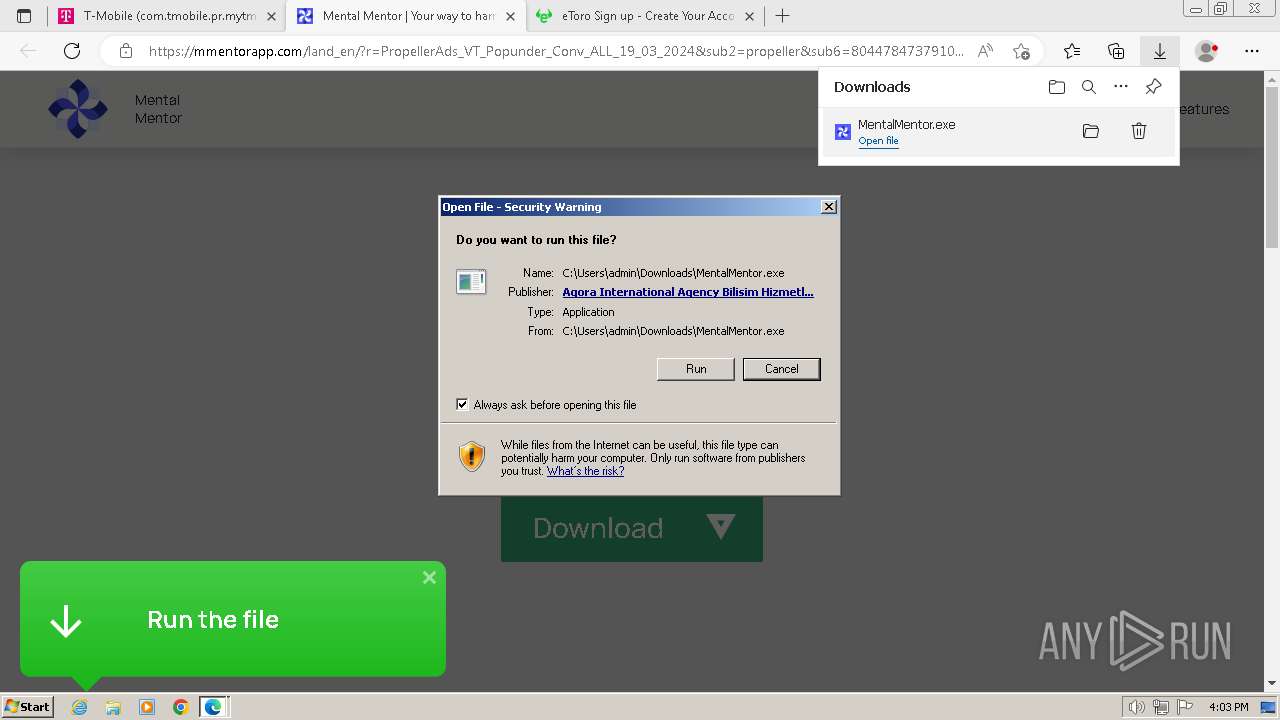Open the Edge profile avatar
The width and height of the screenshot is (1280, 720).
pyautogui.click(x=1207, y=51)
